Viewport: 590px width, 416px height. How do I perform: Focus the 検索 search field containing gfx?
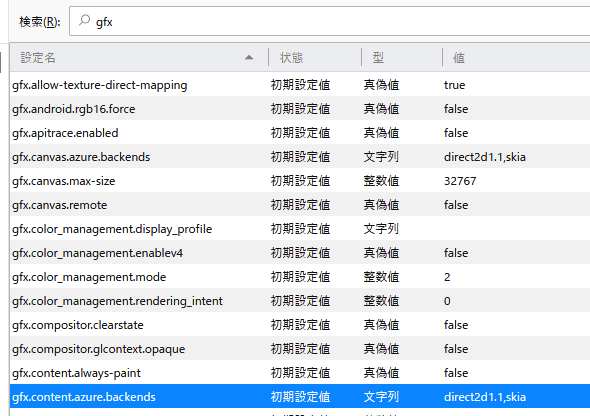point(330,21)
